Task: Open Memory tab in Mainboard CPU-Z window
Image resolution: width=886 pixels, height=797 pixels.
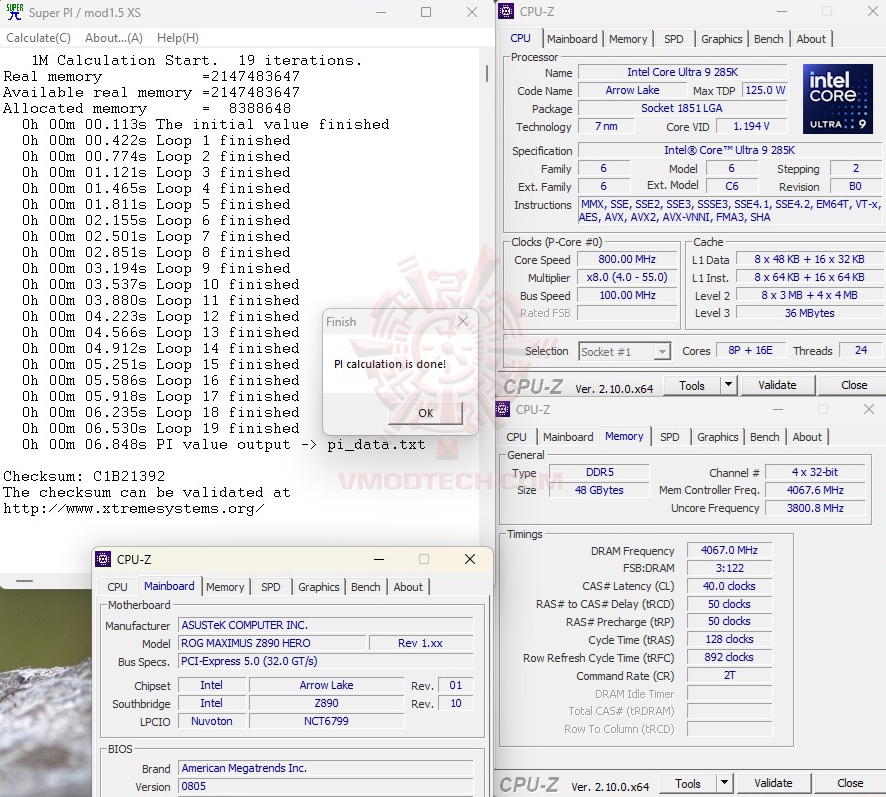Action: click(x=225, y=587)
